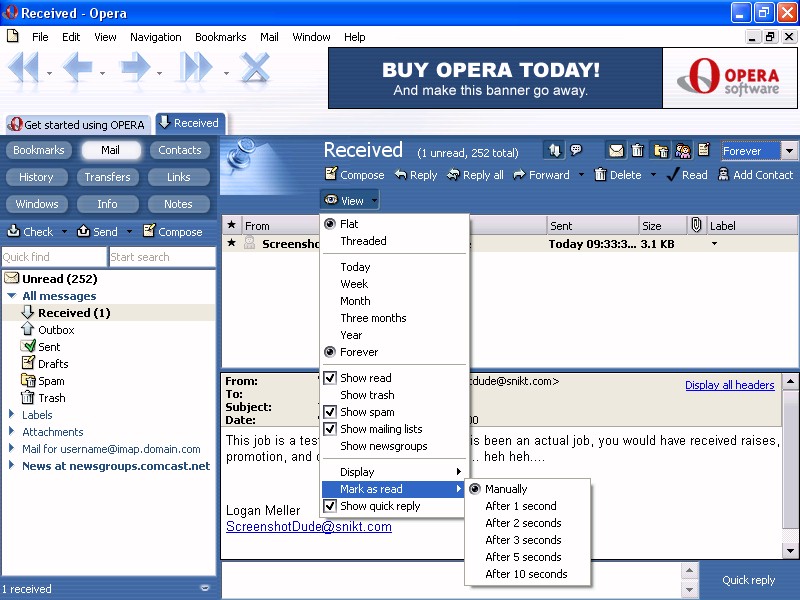The width and height of the screenshot is (800, 600).
Task: Click the Reply all button
Action: click(475, 175)
